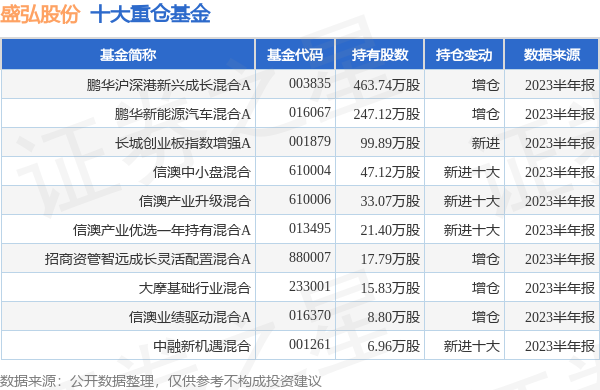Click fund code 013495
Image resolution: width=600 pixels, height=390 pixels.
(x=310, y=228)
